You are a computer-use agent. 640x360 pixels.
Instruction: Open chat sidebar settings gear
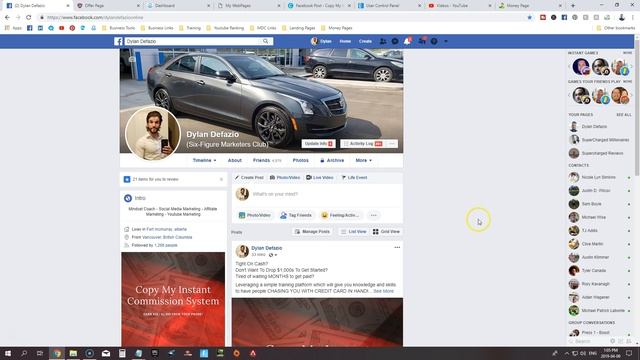click(612, 341)
